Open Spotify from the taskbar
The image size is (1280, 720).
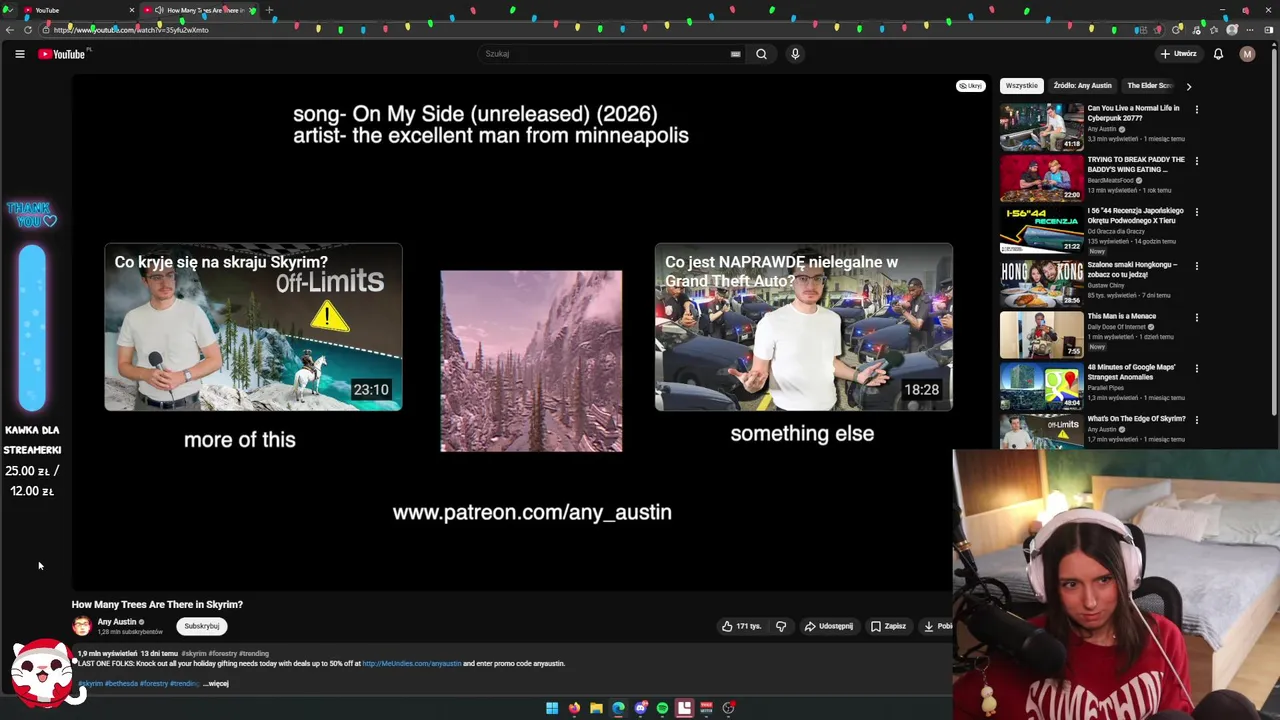click(x=662, y=708)
